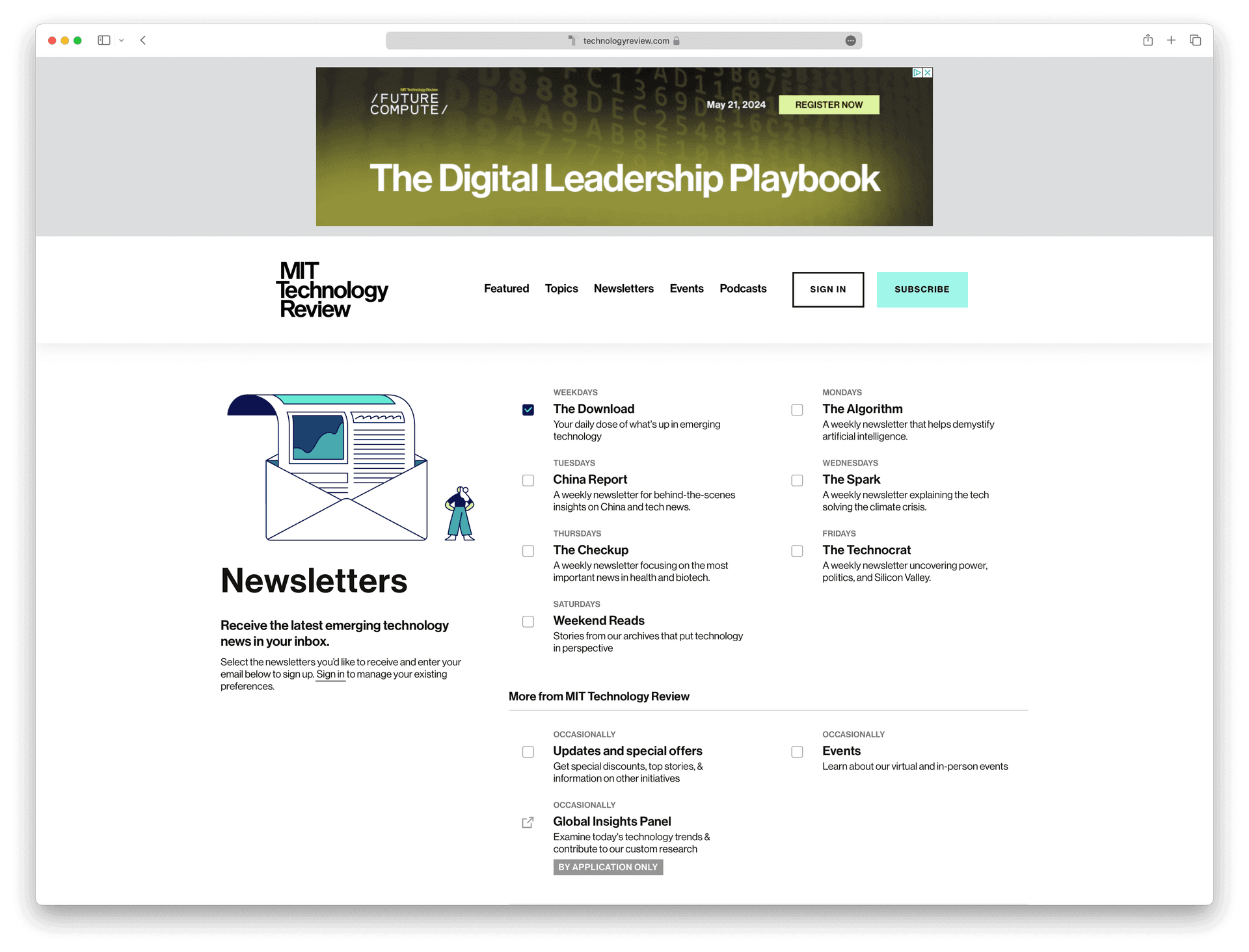Open the Newsletters nav item

click(623, 289)
